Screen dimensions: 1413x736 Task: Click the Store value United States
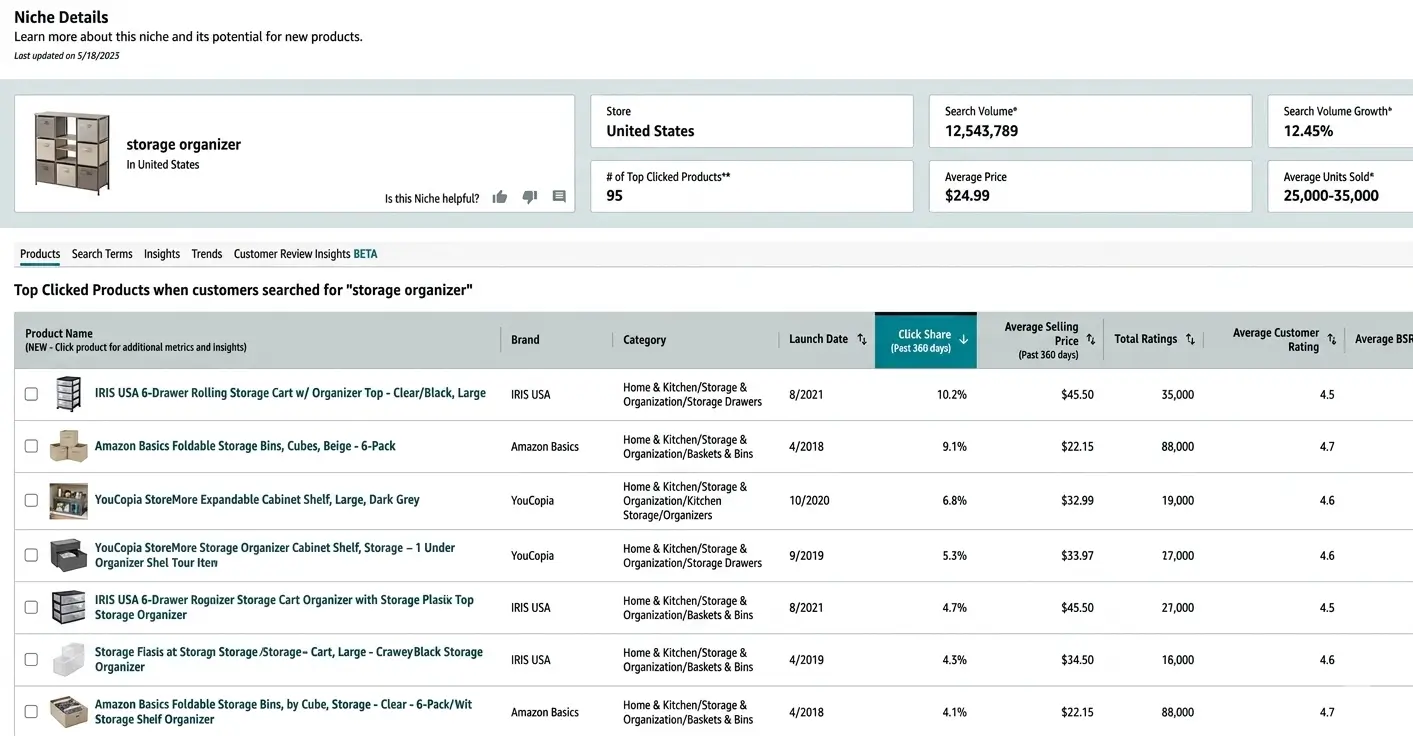(650, 131)
